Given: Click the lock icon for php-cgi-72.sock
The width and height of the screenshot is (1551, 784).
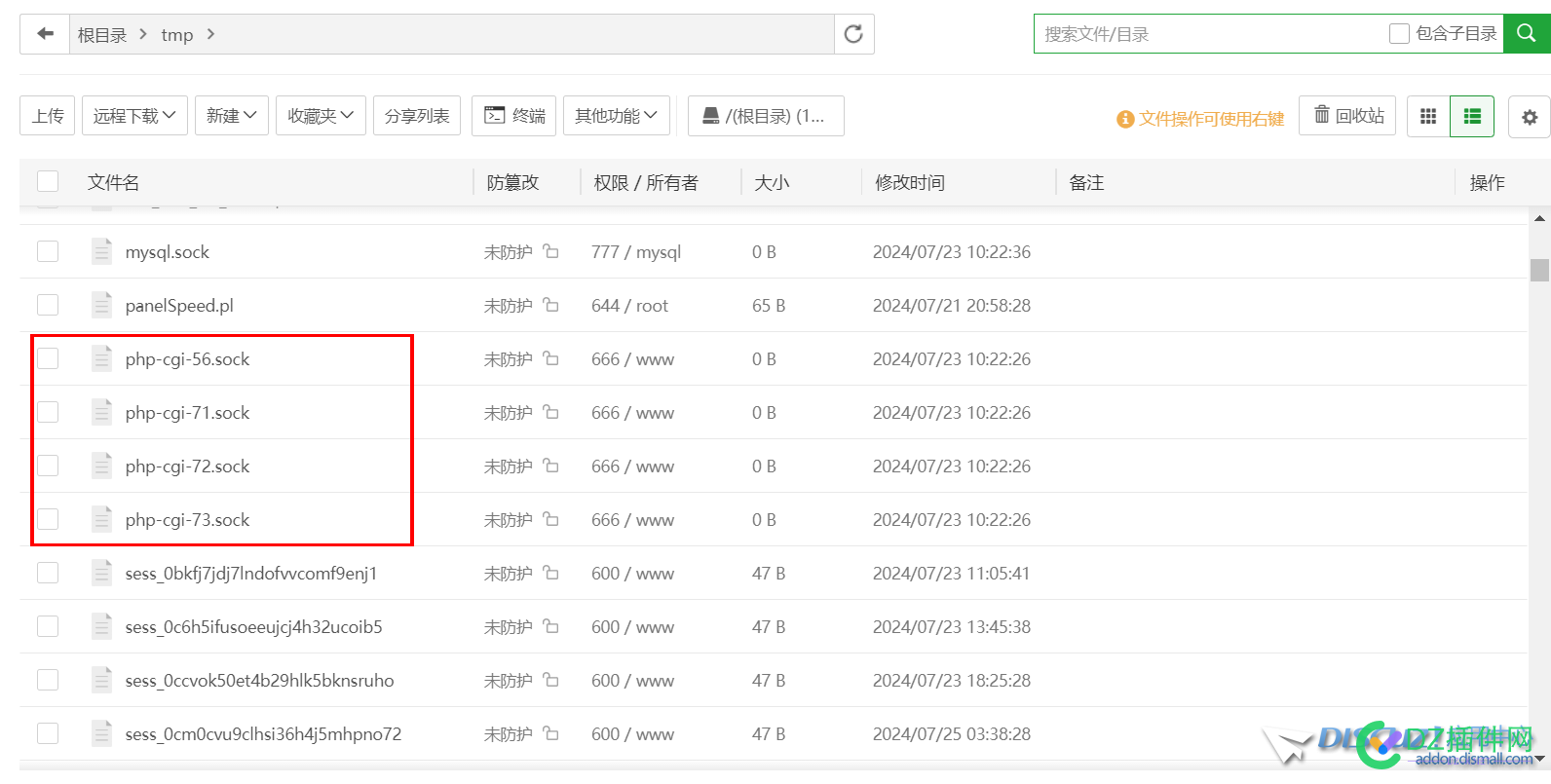Looking at the screenshot, I should [x=550, y=466].
